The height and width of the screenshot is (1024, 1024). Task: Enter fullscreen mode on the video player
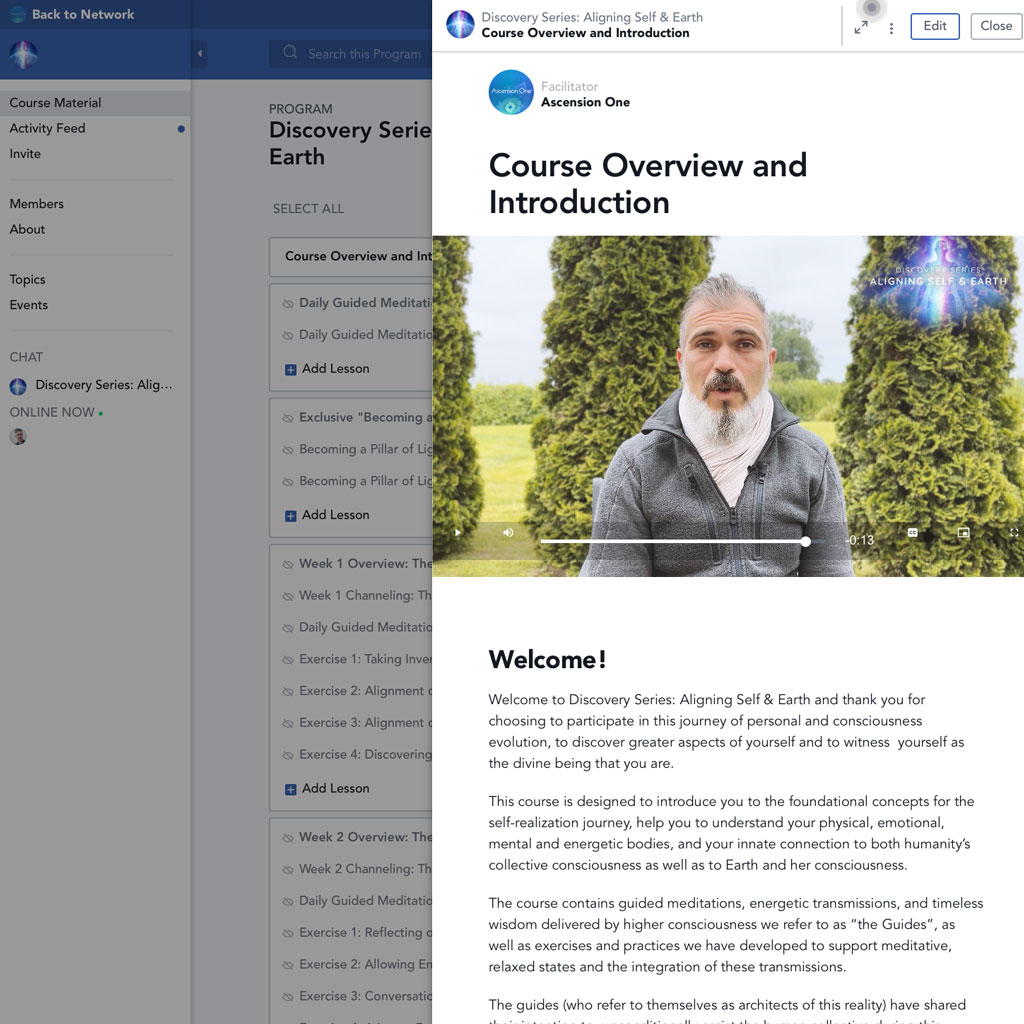[x=1014, y=533]
